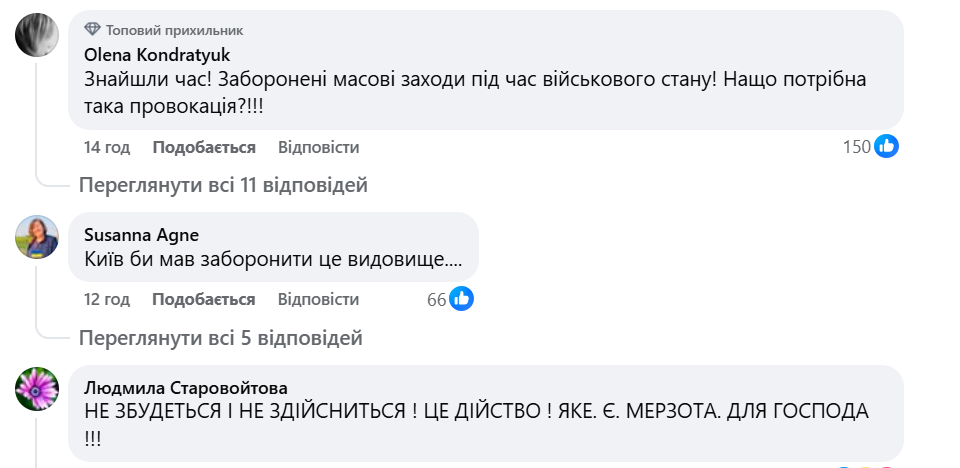This screenshot has width=960, height=468.
Task: Click Olena Kondratyuk's profile avatar
Action: [x=37, y=37]
